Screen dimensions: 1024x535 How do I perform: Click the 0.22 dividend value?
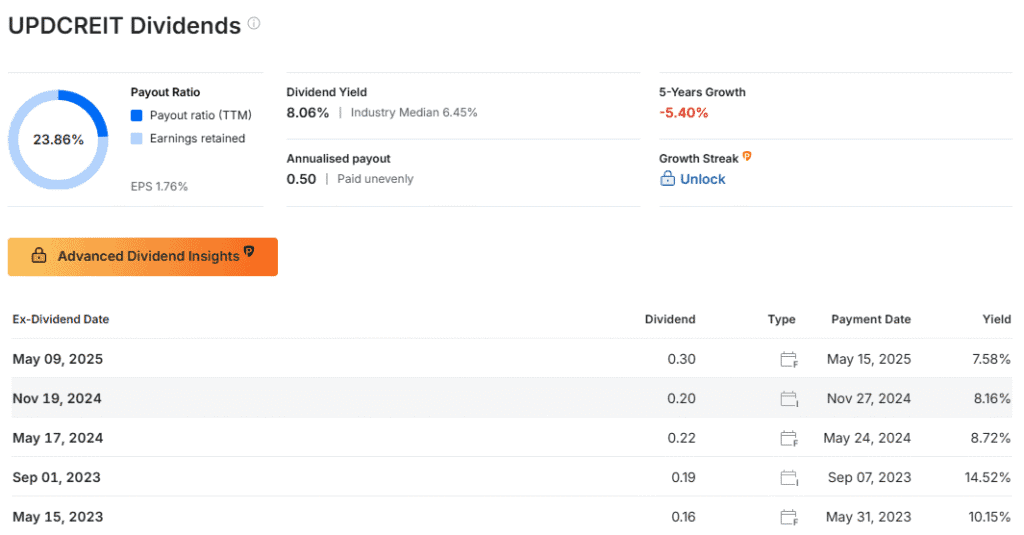pyautogui.click(x=681, y=438)
